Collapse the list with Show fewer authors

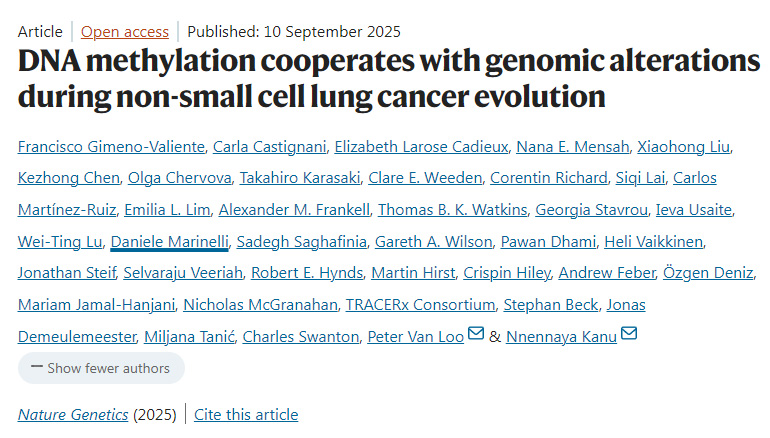pos(101,368)
